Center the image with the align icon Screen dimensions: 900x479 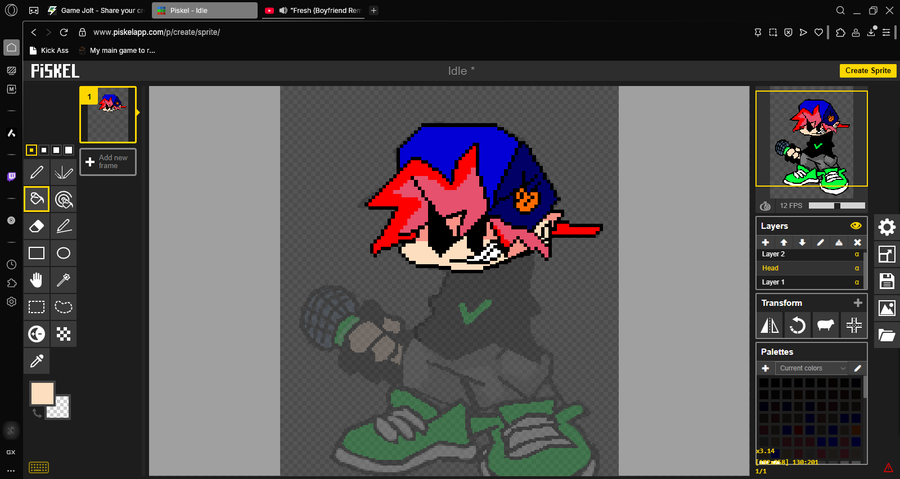point(854,326)
